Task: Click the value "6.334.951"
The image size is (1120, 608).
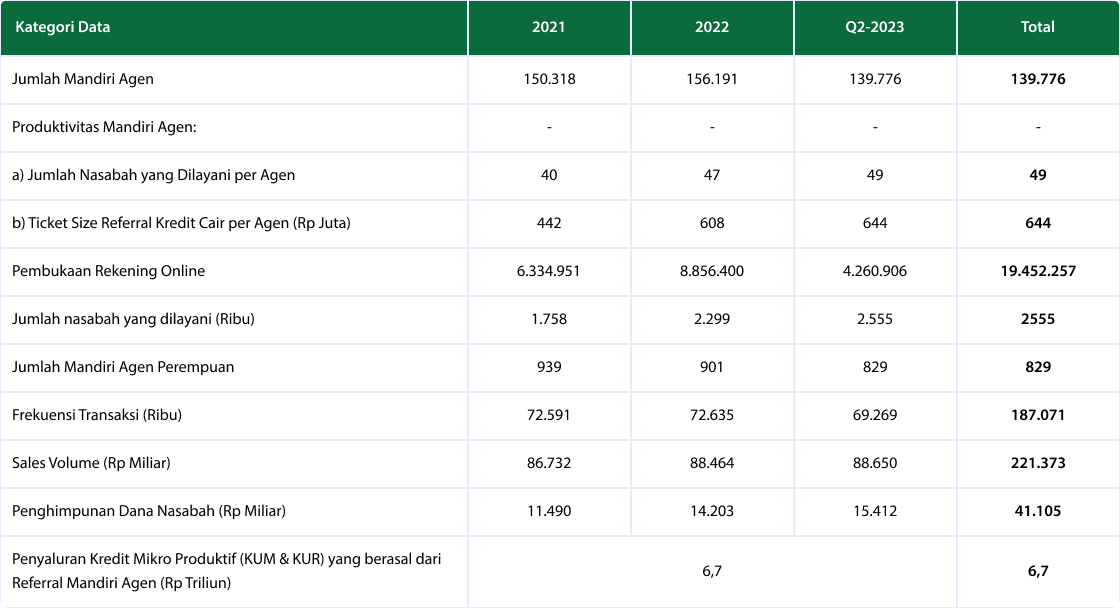Action: (x=549, y=271)
